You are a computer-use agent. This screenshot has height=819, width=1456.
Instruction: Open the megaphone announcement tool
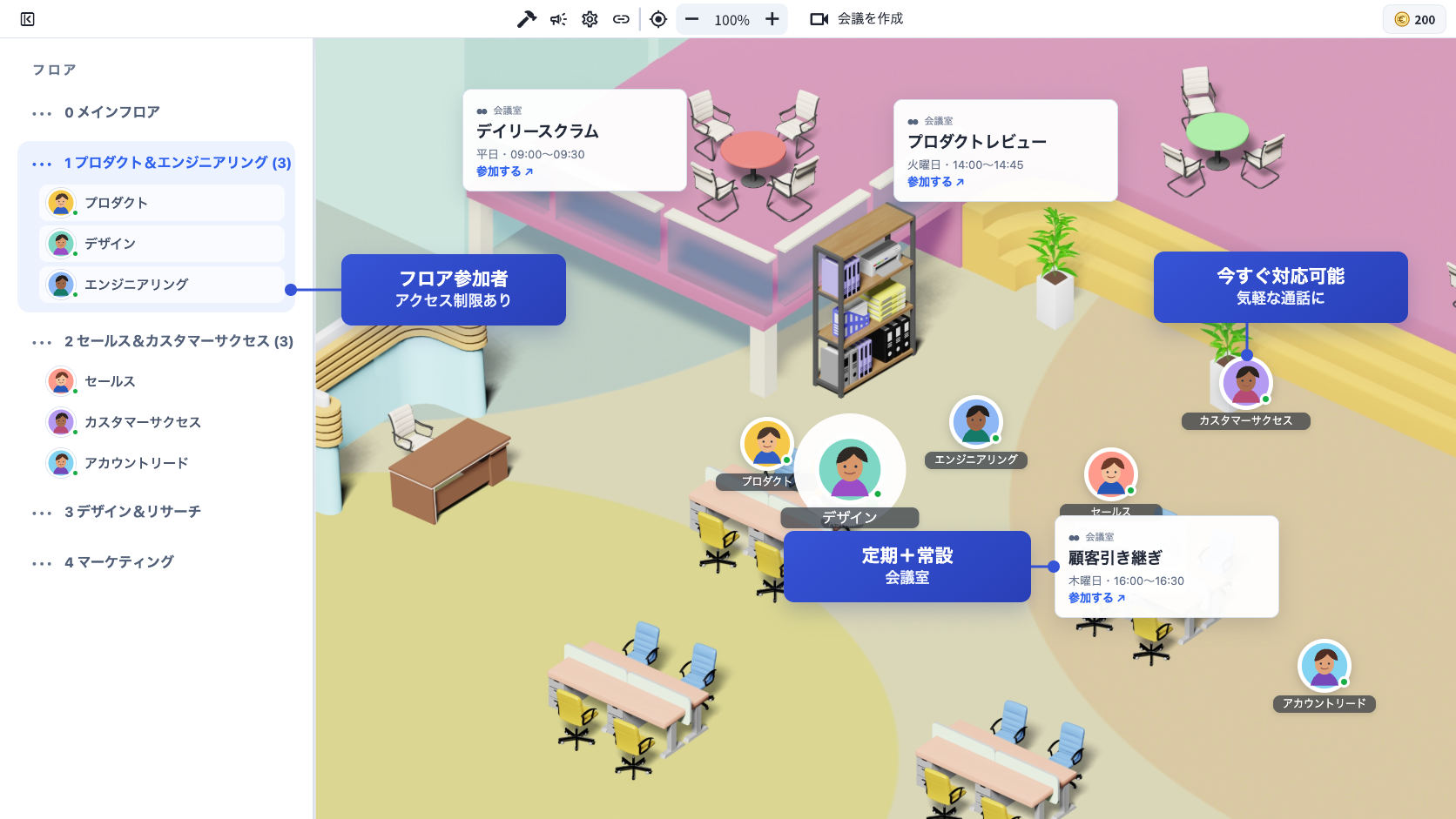[x=558, y=19]
